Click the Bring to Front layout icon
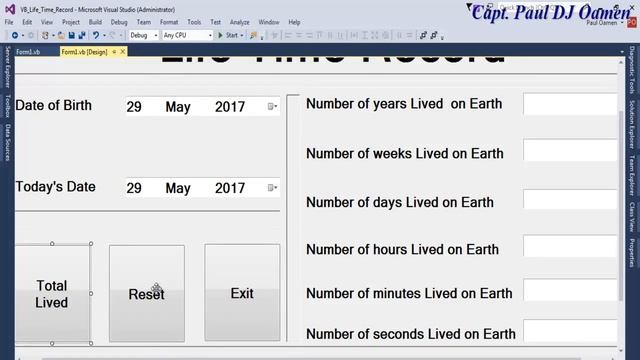640x360 pixels. tap(423, 36)
